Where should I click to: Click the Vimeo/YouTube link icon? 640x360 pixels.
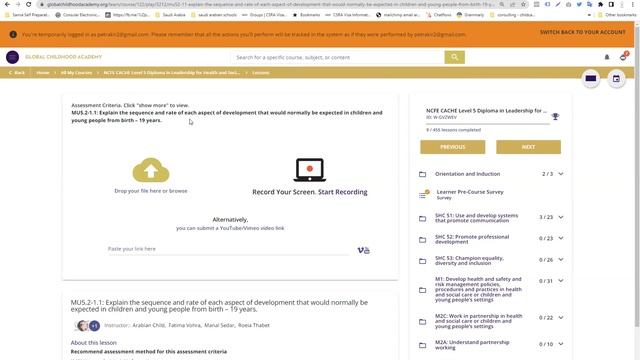point(363,250)
